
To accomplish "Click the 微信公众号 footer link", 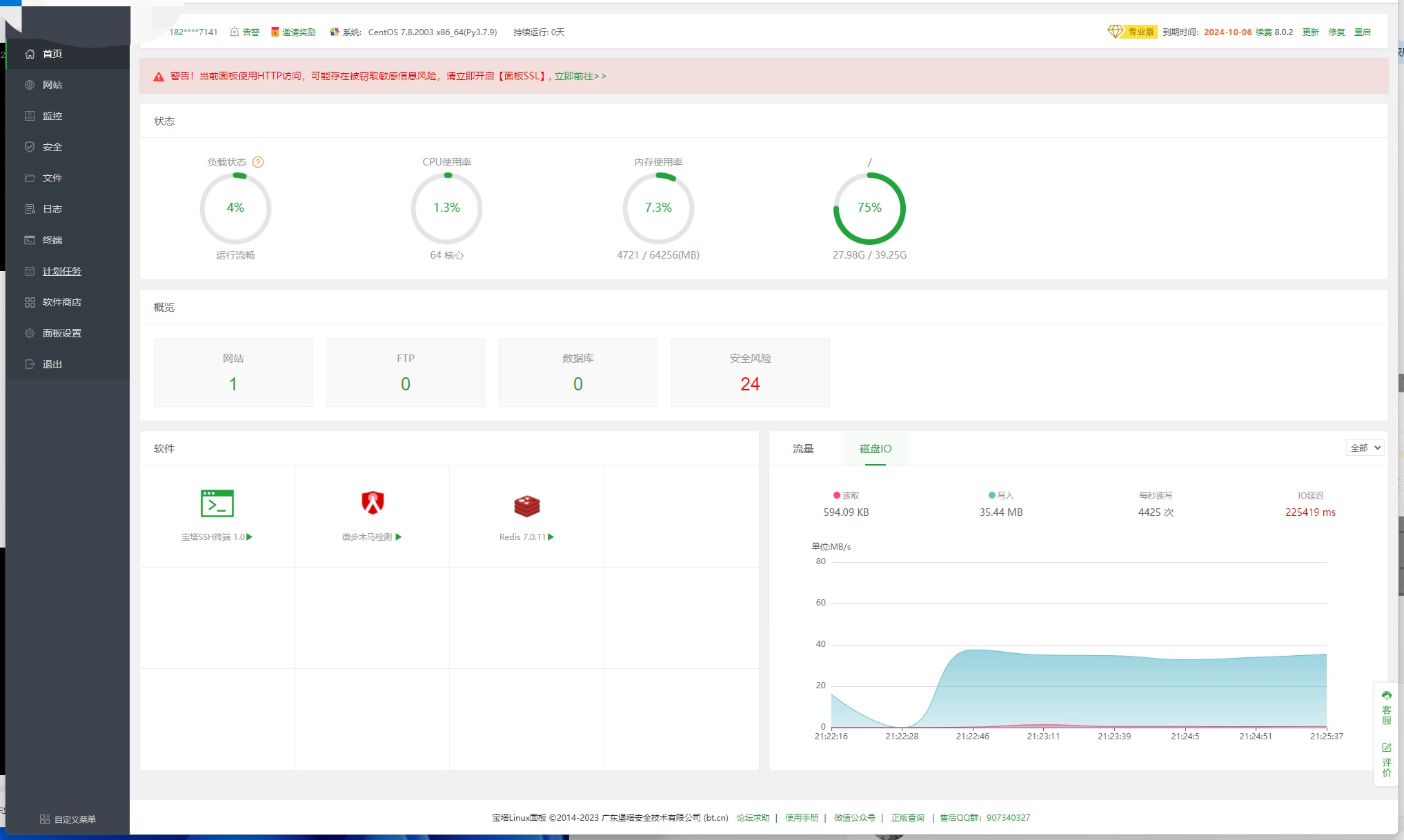I will pyautogui.click(x=855, y=818).
